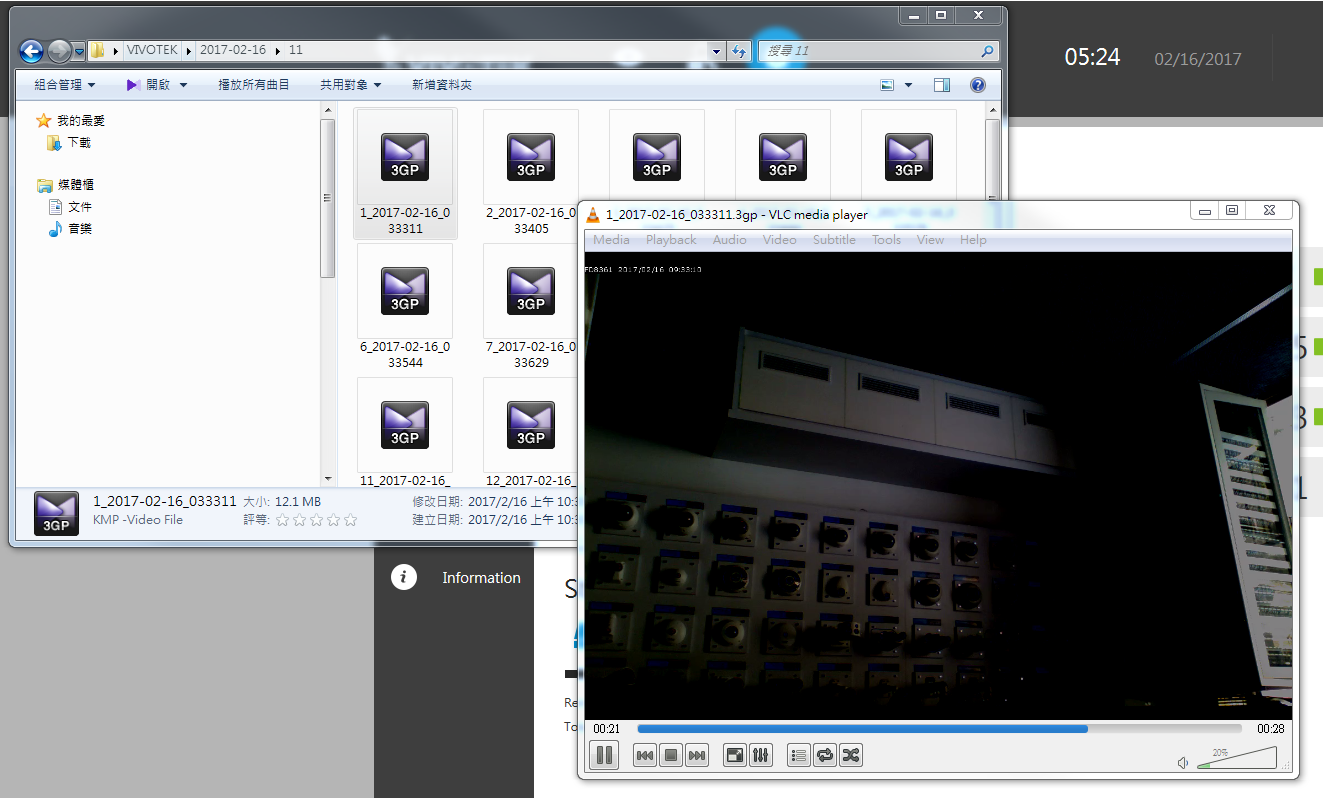Select the 6_2017-02-16 video thumbnail

click(x=404, y=292)
